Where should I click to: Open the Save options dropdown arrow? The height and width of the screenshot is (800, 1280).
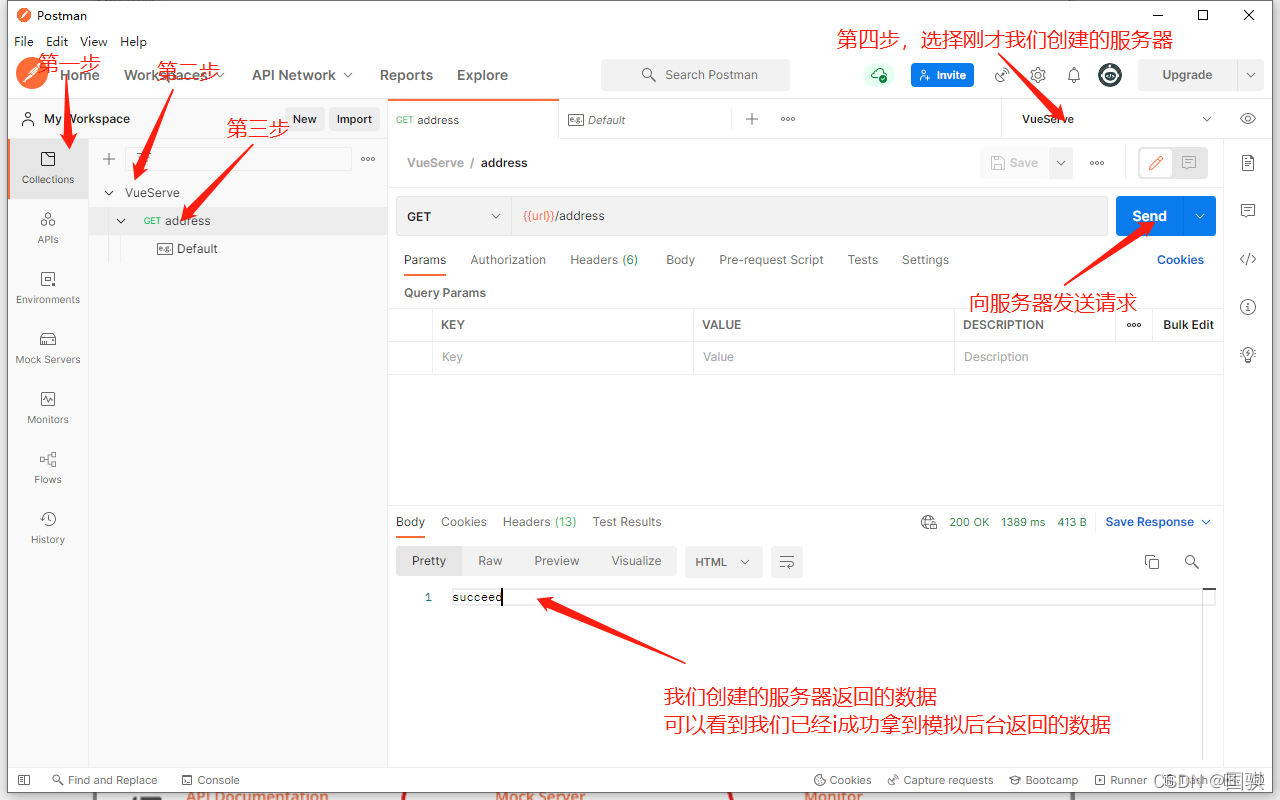(x=1061, y=163)
